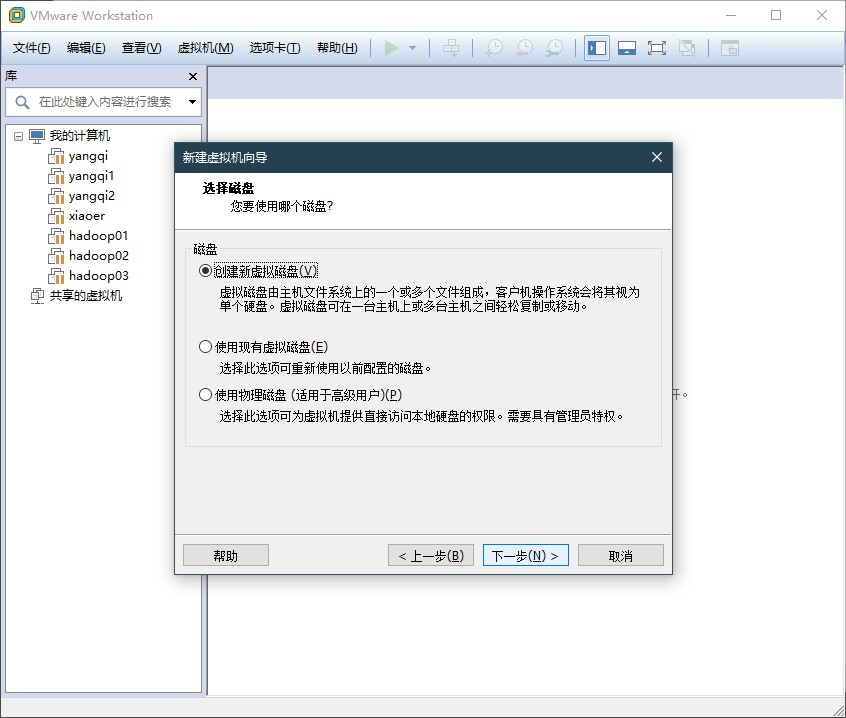Click the 取消 button
Screen dimensions: 846x718
(x=620, y=555)
